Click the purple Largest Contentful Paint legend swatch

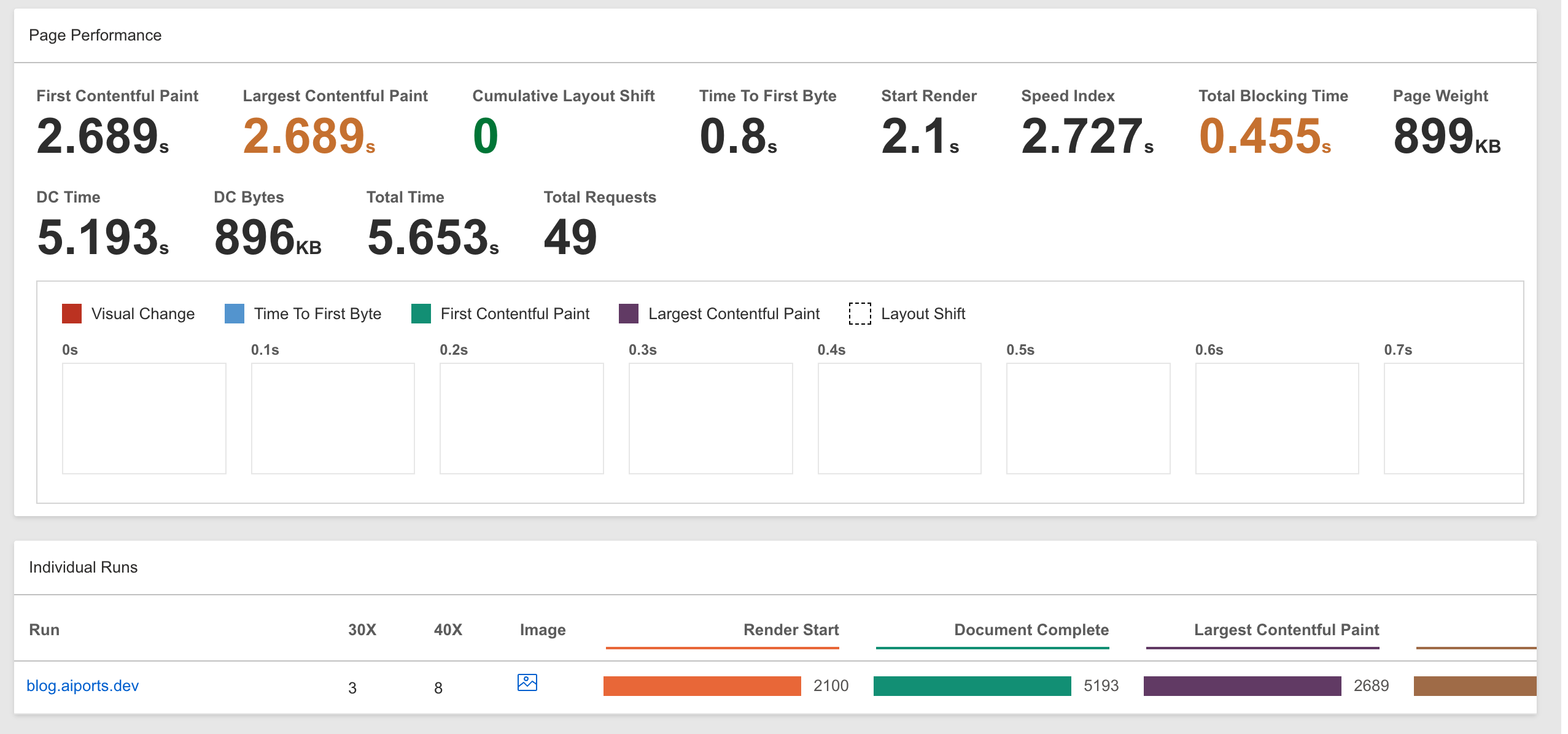[629, 314]
